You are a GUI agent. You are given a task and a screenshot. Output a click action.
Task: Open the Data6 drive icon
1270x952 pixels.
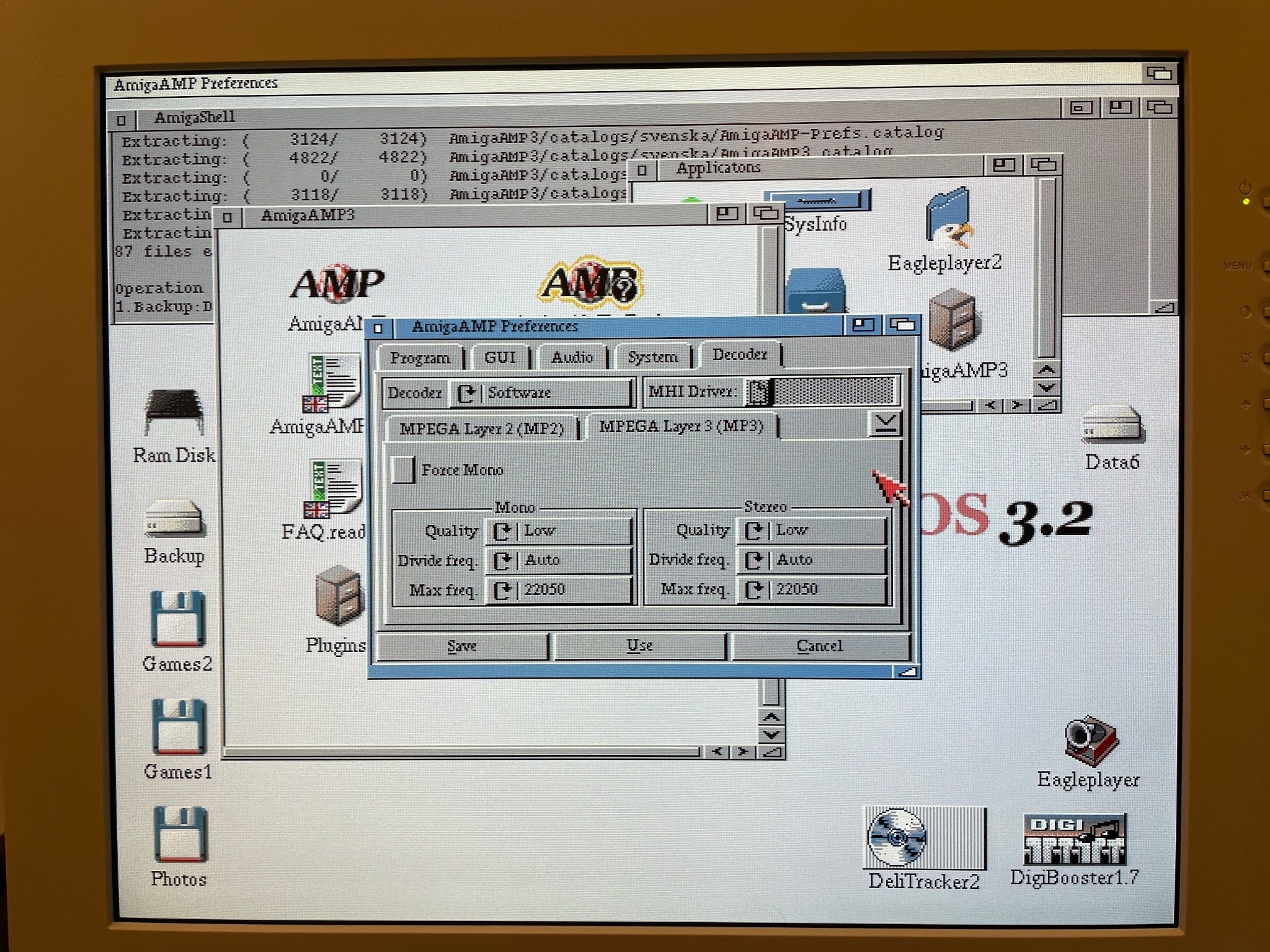(x=1112, y=425)
